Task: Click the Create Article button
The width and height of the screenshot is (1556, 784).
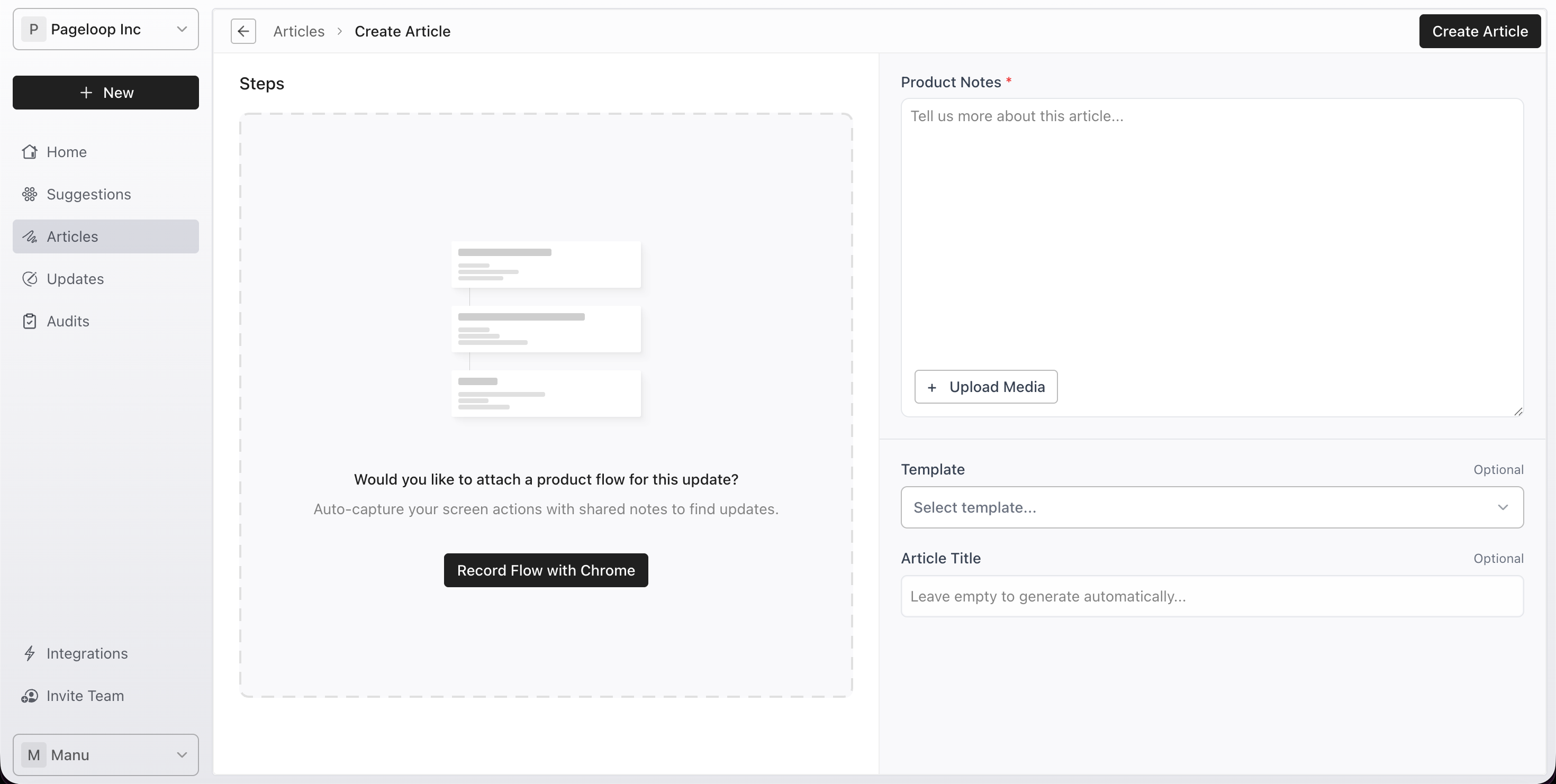Action: [x=1480, y=31]
